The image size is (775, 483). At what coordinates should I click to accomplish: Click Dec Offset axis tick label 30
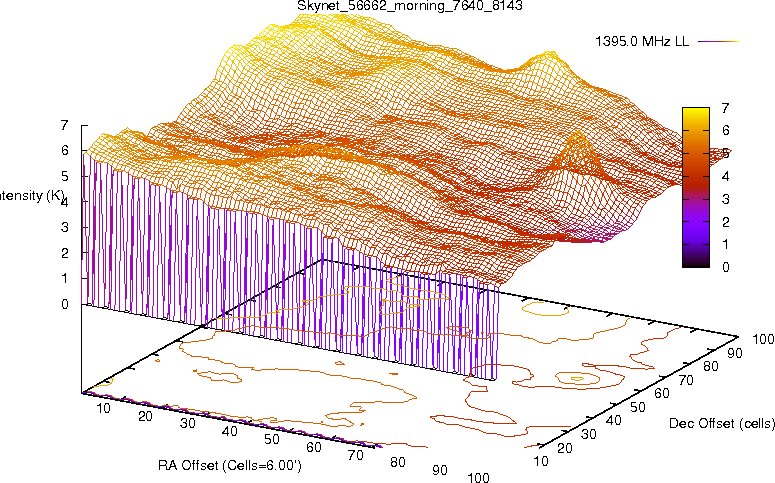point(589,434)
